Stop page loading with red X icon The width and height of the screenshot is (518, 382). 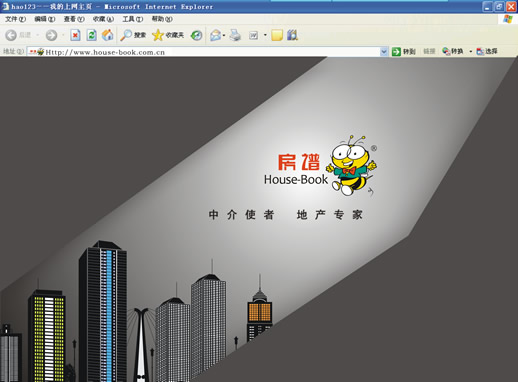75,35
